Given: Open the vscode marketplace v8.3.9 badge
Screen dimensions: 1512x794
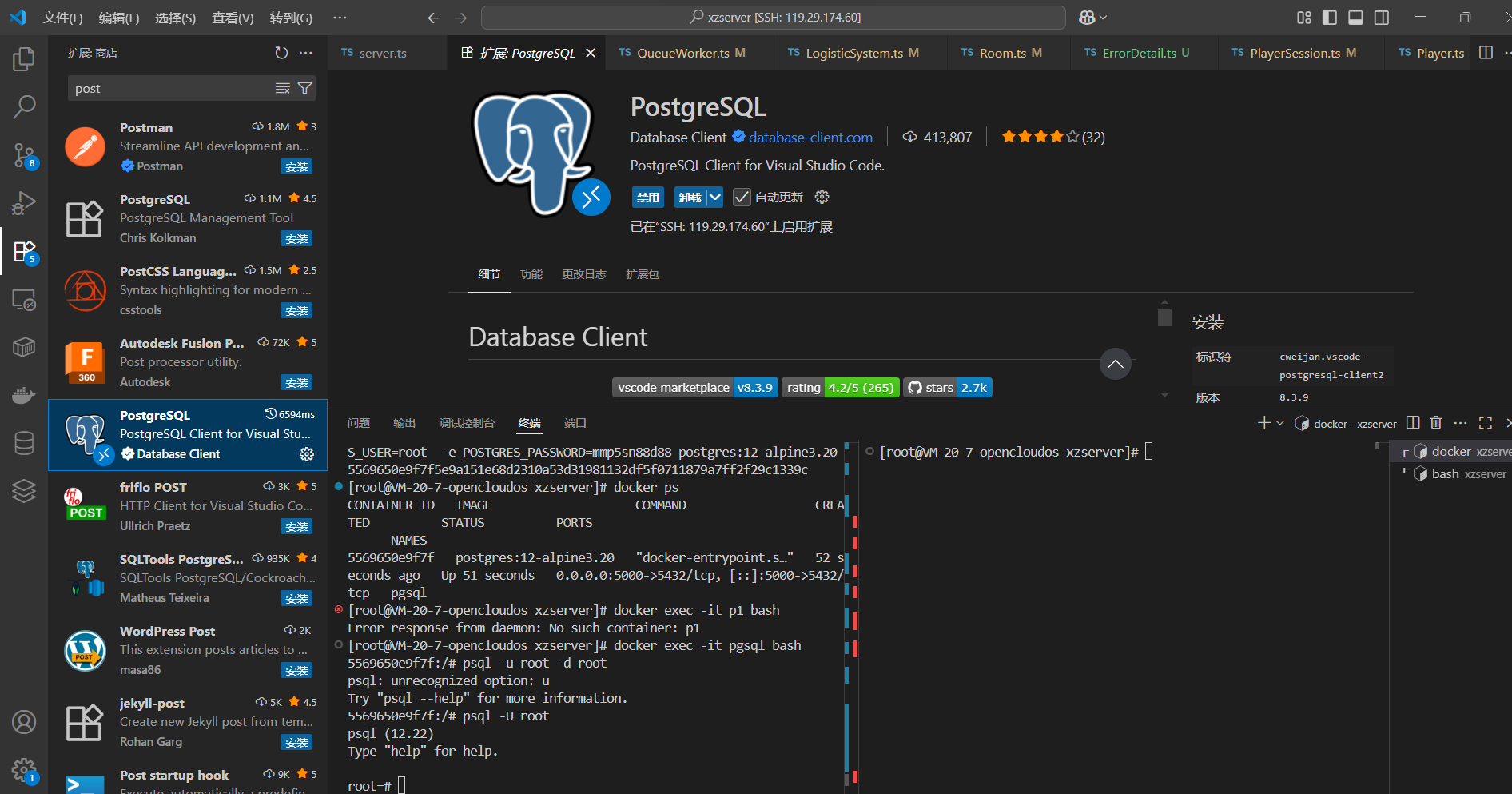Looking at the screenshot, I should click(695, 388).
